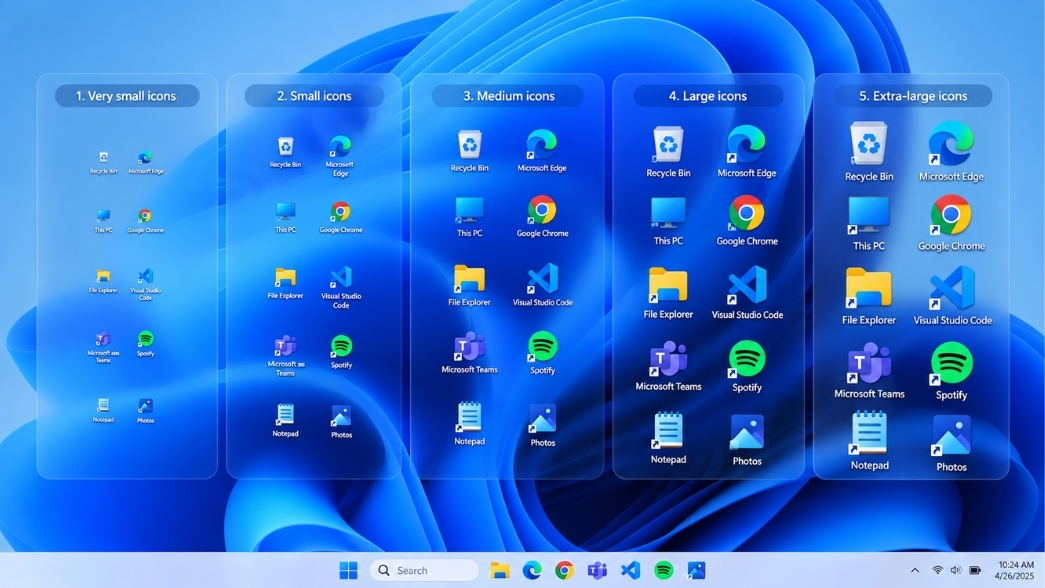Select Visual Studio Code in Medium icons panel
The image size is (1045, 588).
[542, 285]
